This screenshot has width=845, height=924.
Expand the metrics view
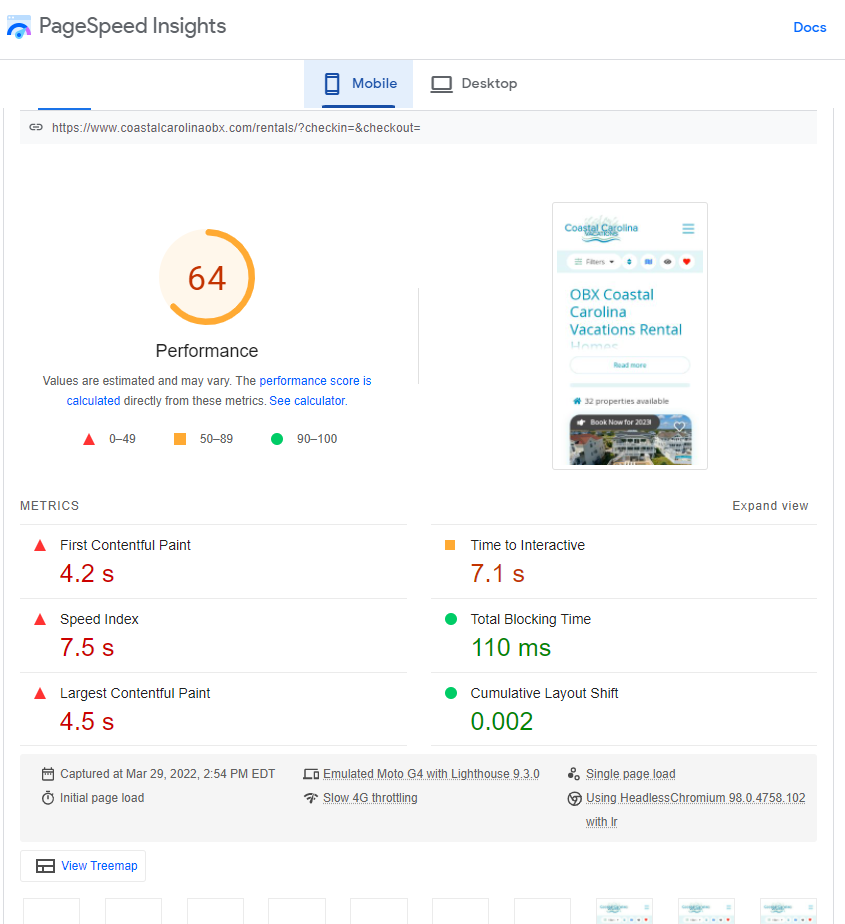click(770, 506)
